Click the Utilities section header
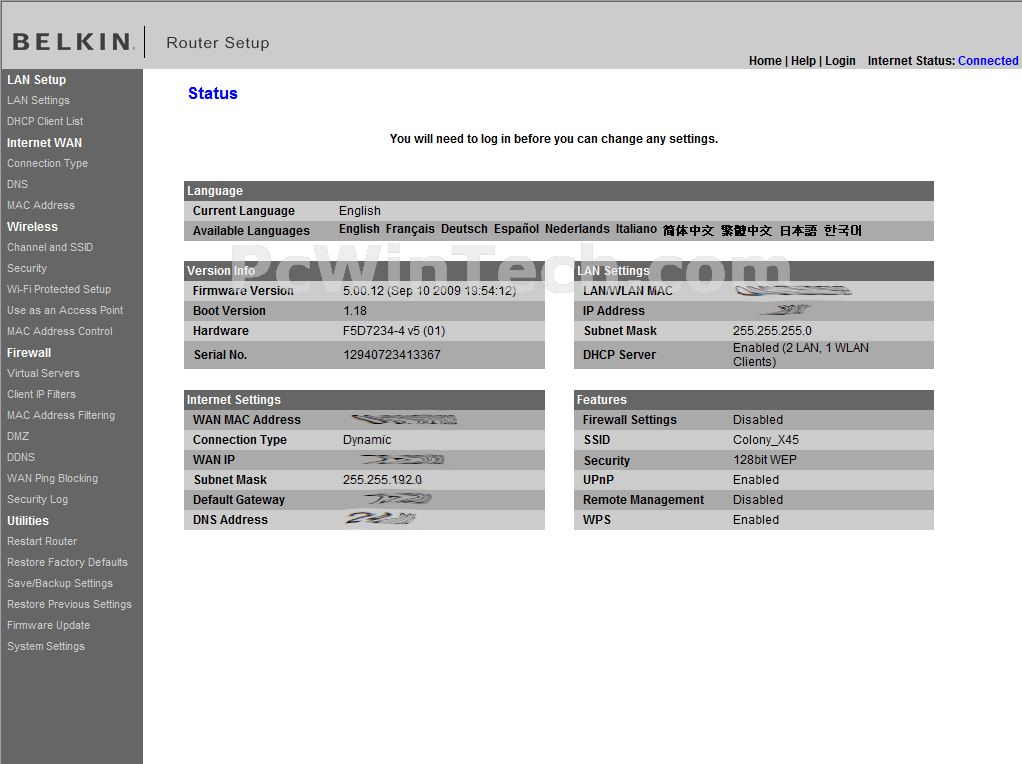Image resolution: width=1022 pixels, height=764 pixels. 28,521
